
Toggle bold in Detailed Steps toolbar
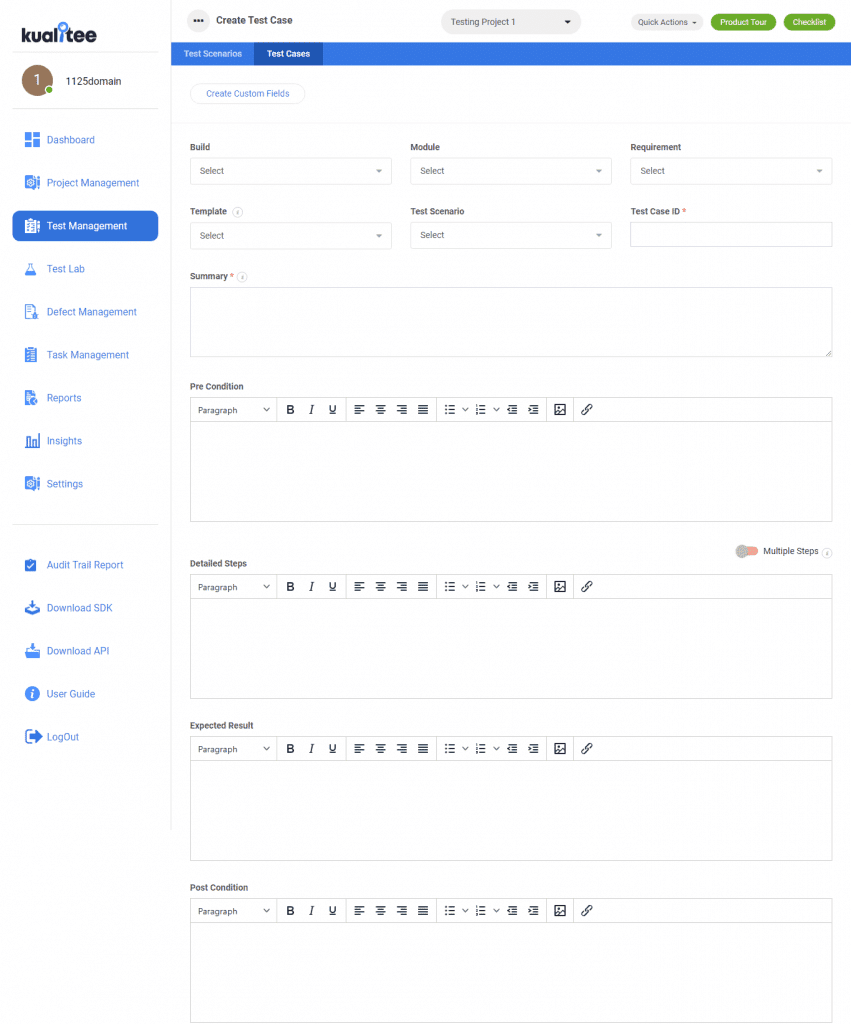tap(290, 587)
